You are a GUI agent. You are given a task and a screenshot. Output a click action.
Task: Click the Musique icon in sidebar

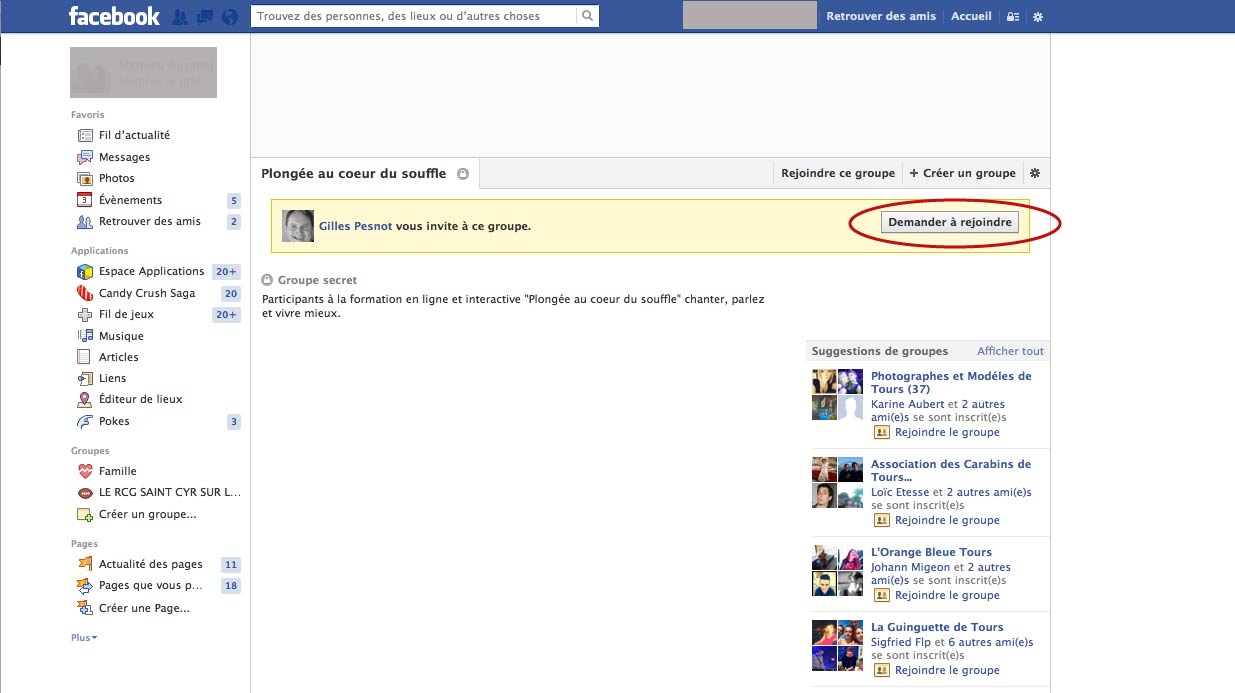pyautogui.click(x=85, y=336)
